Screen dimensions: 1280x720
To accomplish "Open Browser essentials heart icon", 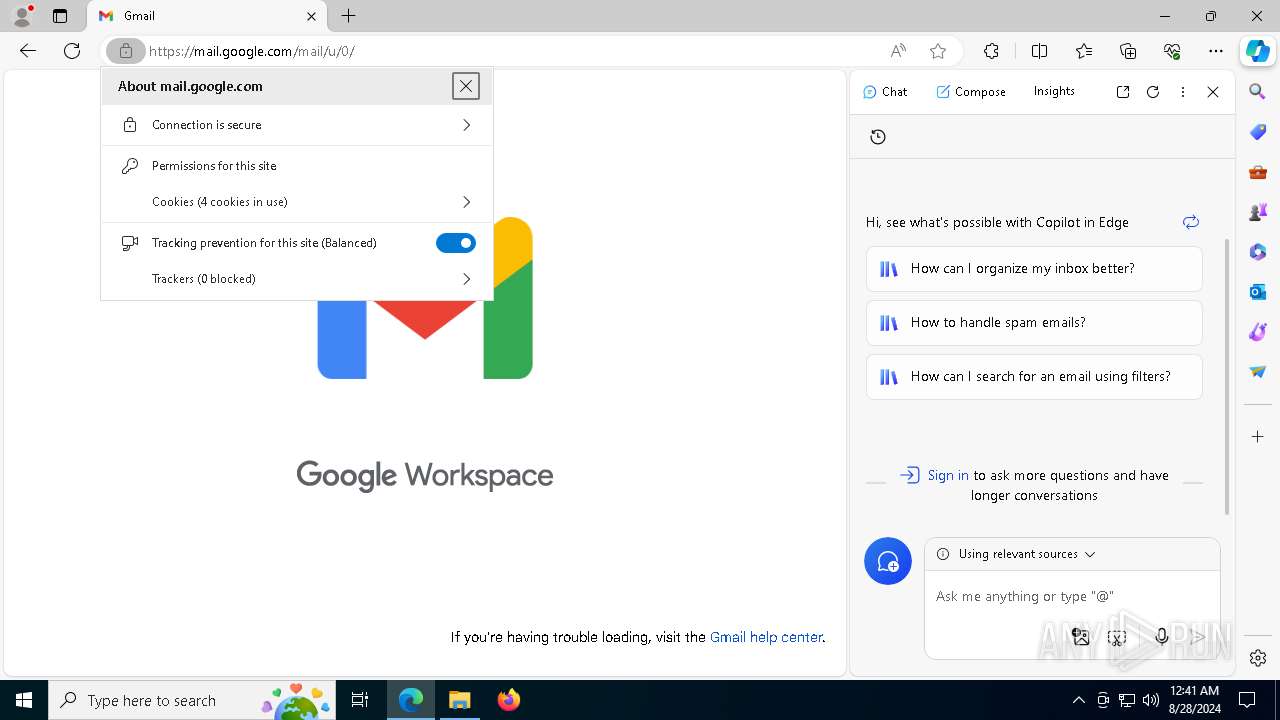I will coord(1172,51).
